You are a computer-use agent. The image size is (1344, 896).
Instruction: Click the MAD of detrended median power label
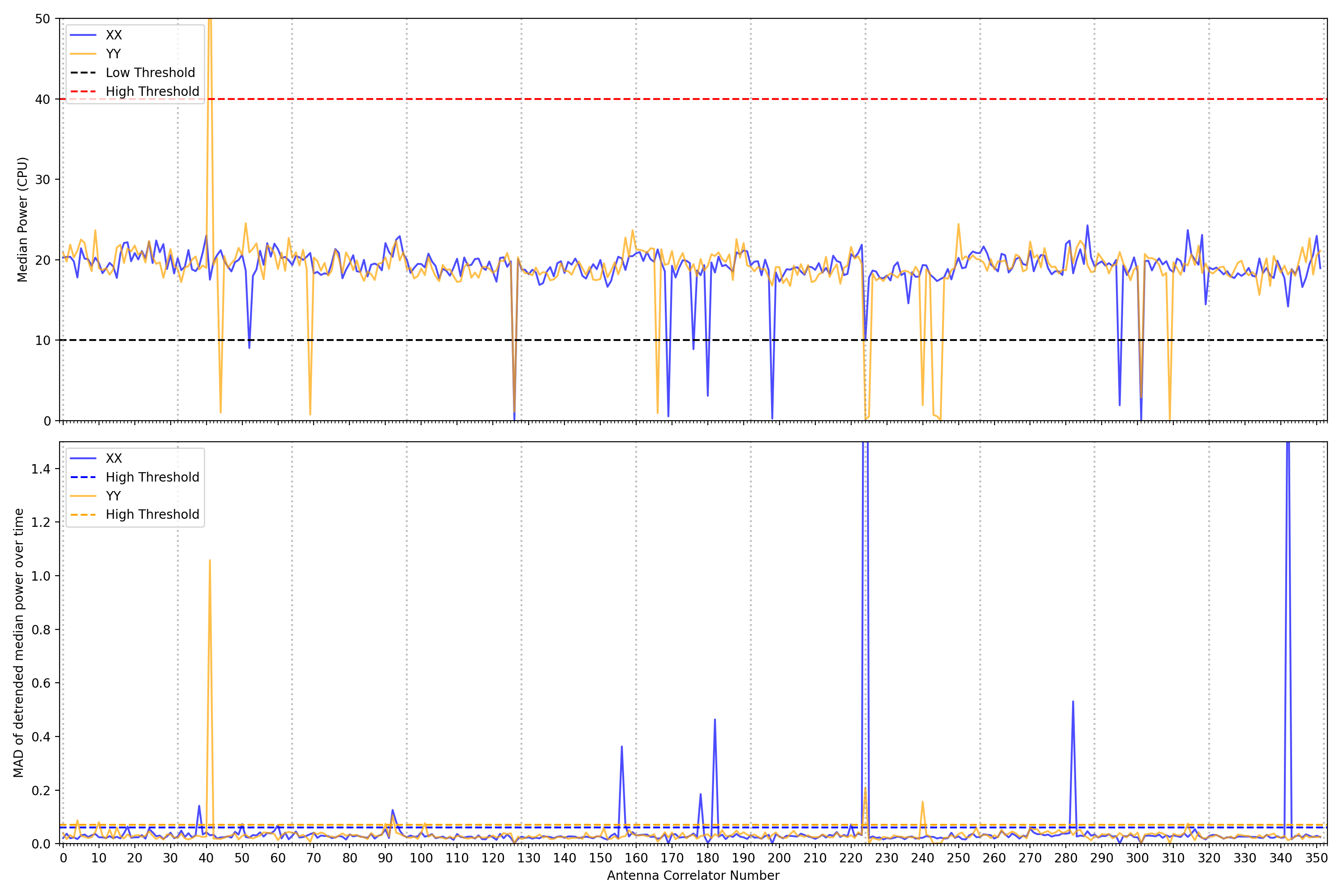(x=19, y=642)
